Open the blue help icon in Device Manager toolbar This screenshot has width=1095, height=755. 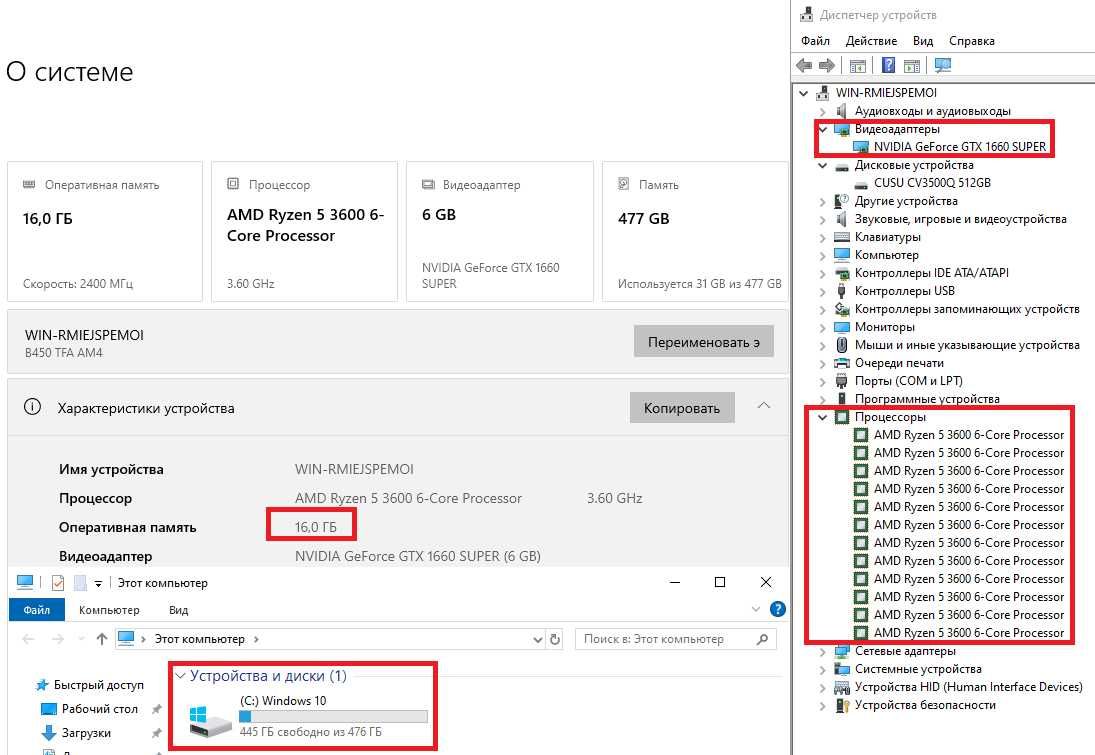(x=888, y=66)
